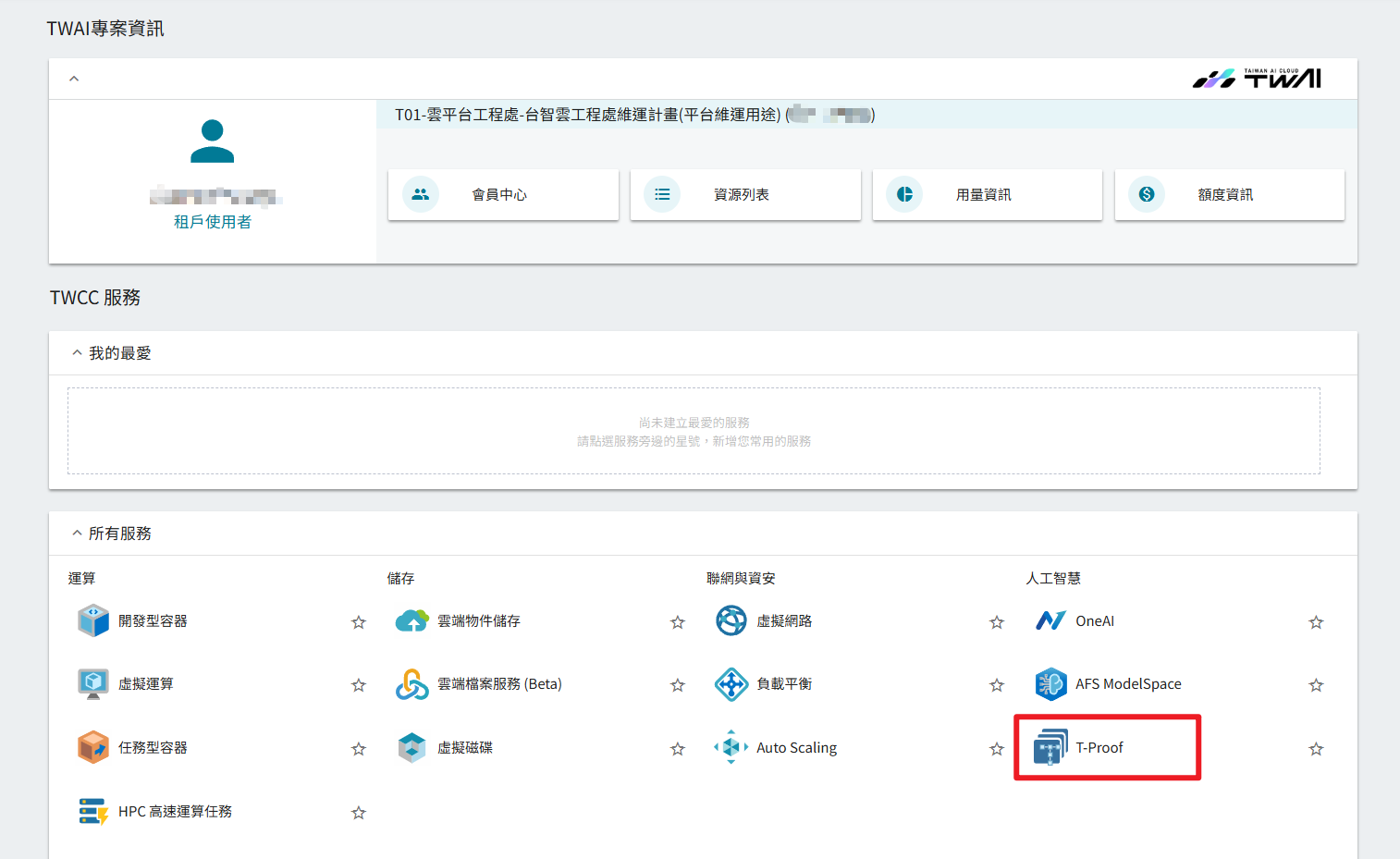This screenshot has height=859, width=1400.
Task: Click the 租戶使用者 role label
Action: [x=213, y=222]
